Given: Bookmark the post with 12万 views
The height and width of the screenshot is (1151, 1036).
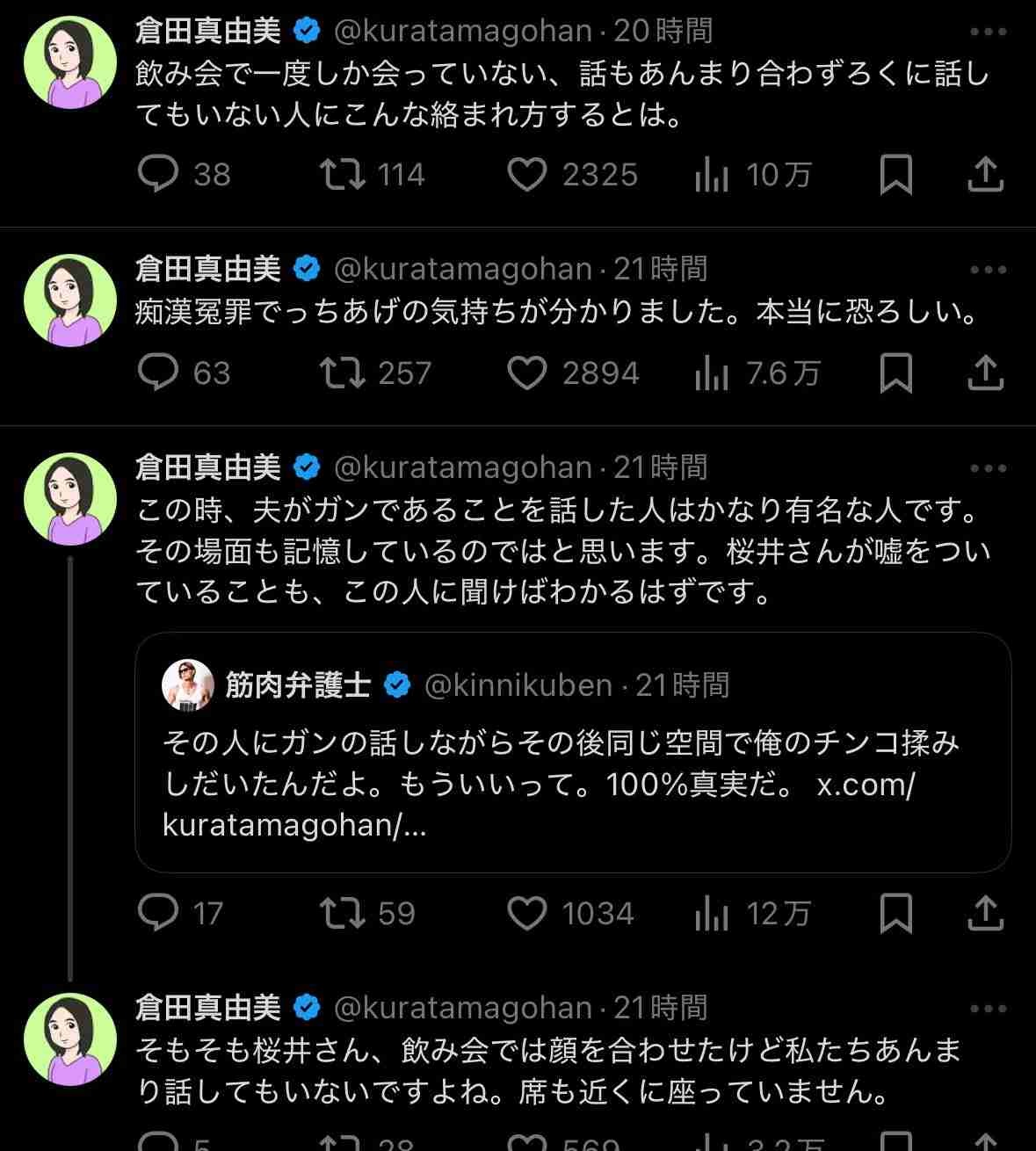Looking at the screenshot, I should coord(895,913).
